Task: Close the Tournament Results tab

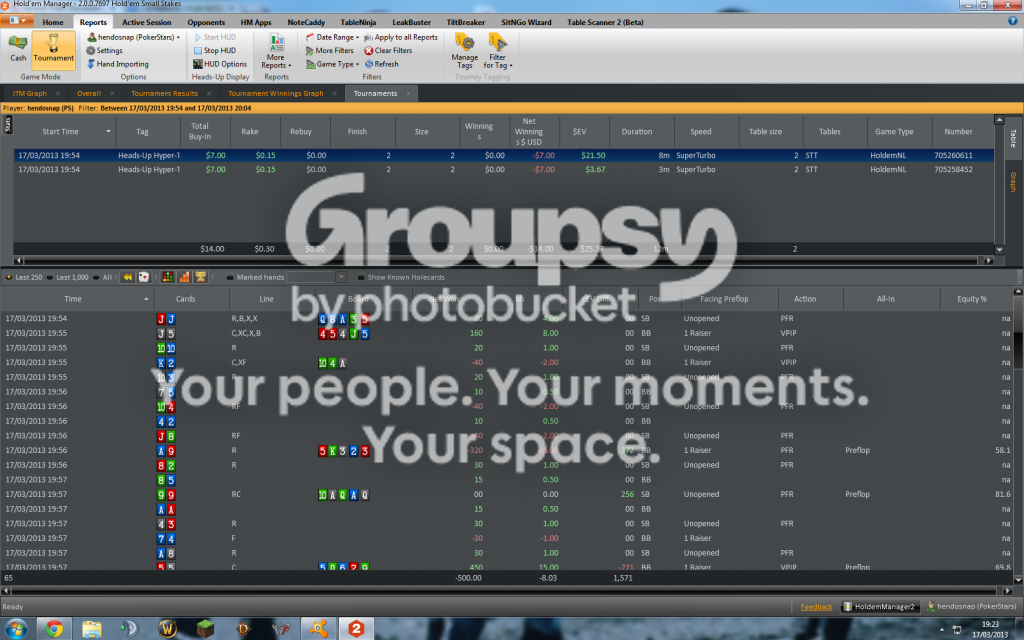Action: coord(209,93)
